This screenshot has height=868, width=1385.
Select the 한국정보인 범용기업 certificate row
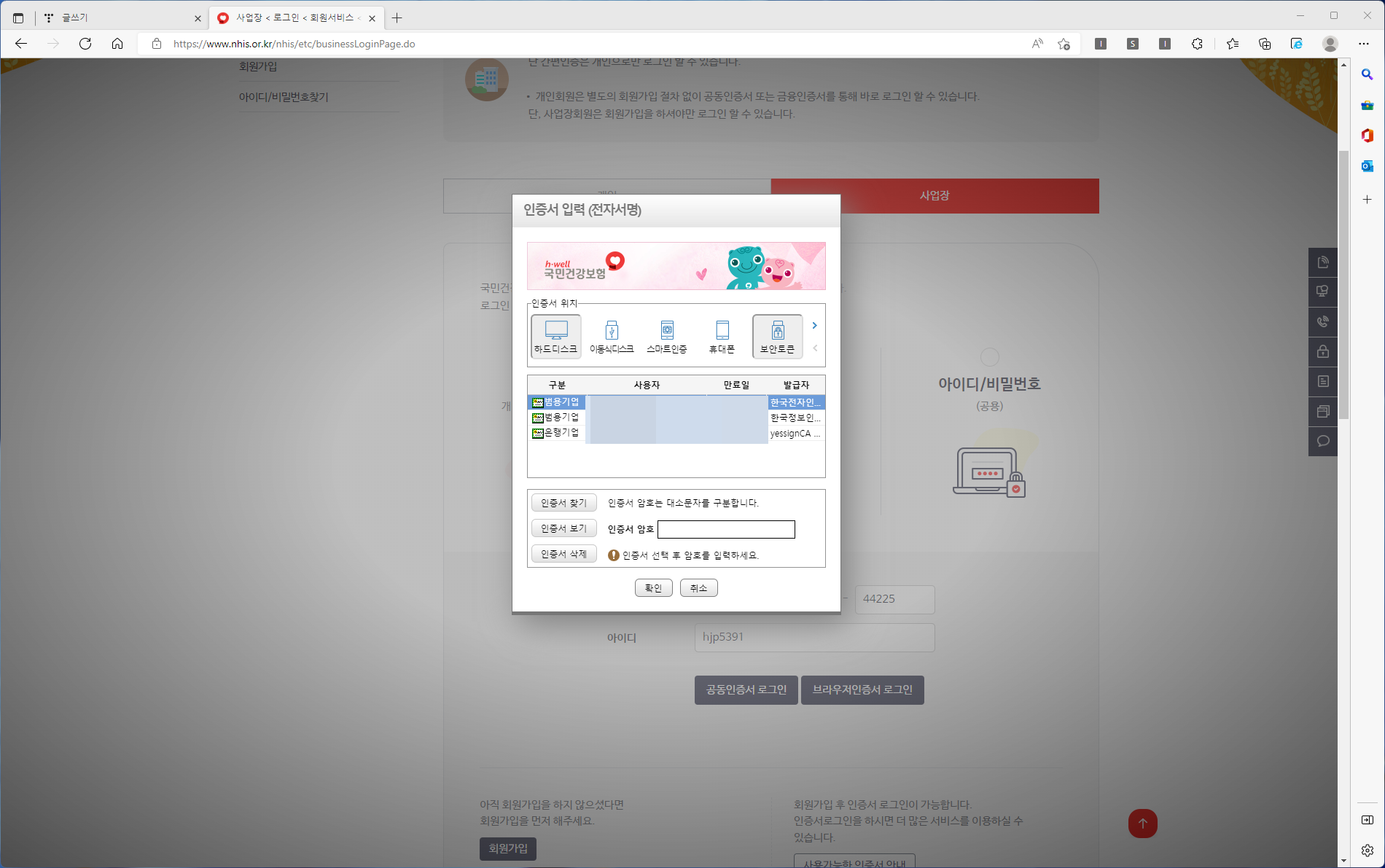(676, 418)
